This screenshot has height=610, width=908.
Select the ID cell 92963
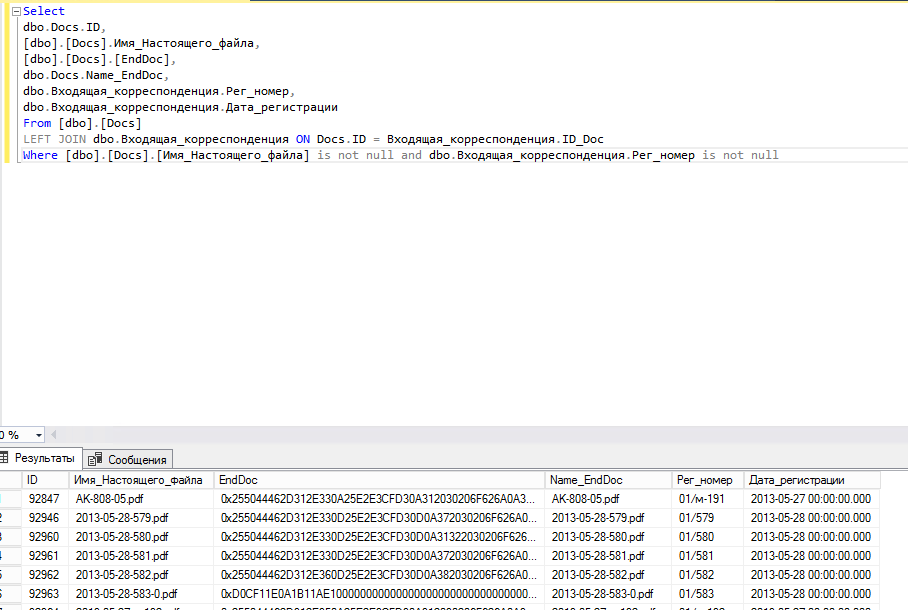[45, 594]
